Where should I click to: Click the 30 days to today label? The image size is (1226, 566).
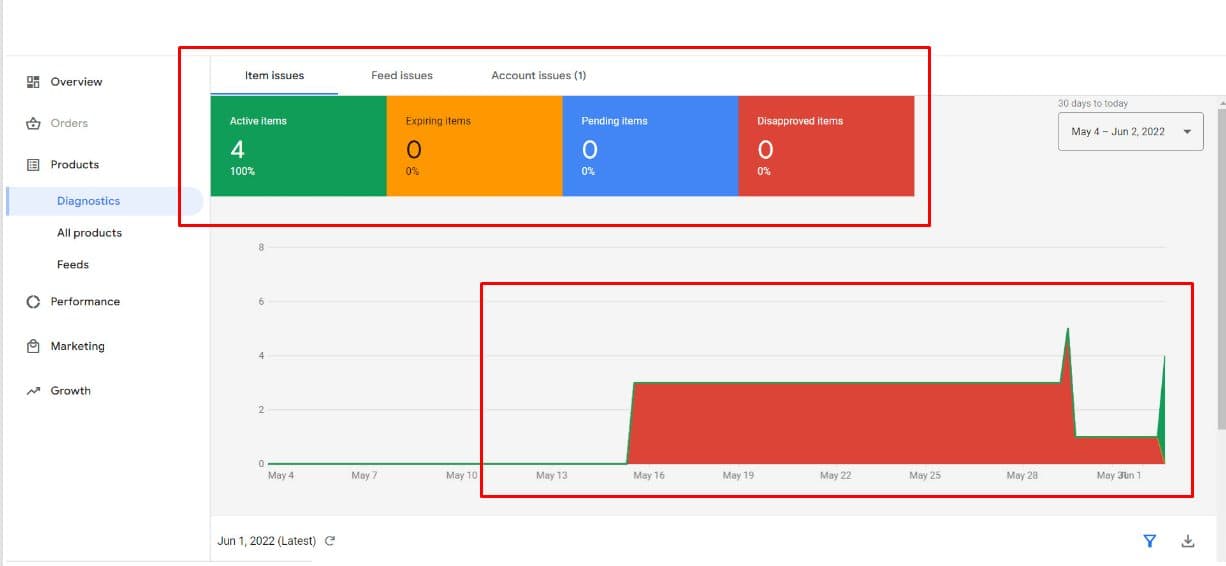1093,104
